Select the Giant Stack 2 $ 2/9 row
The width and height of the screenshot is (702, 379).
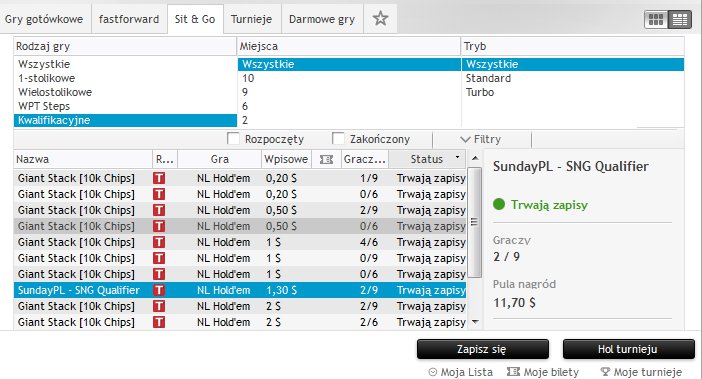[x=240, y=306]
